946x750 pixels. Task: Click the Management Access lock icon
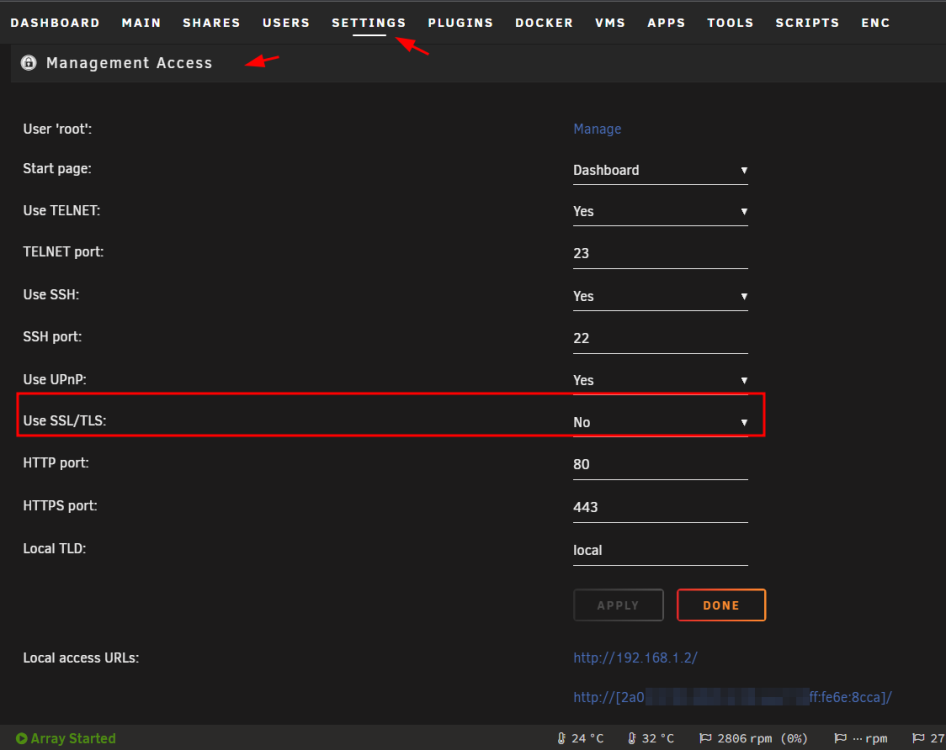click(28, 63)
